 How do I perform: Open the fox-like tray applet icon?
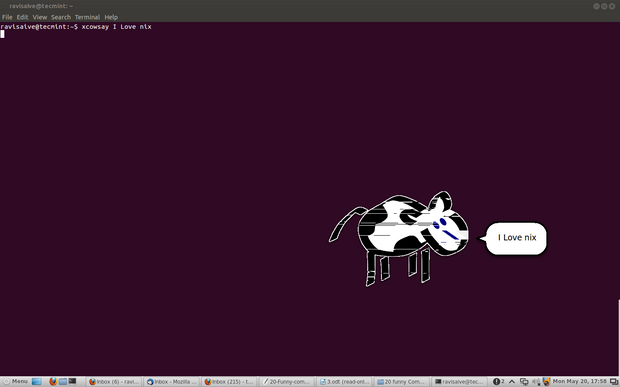(546, 381)
